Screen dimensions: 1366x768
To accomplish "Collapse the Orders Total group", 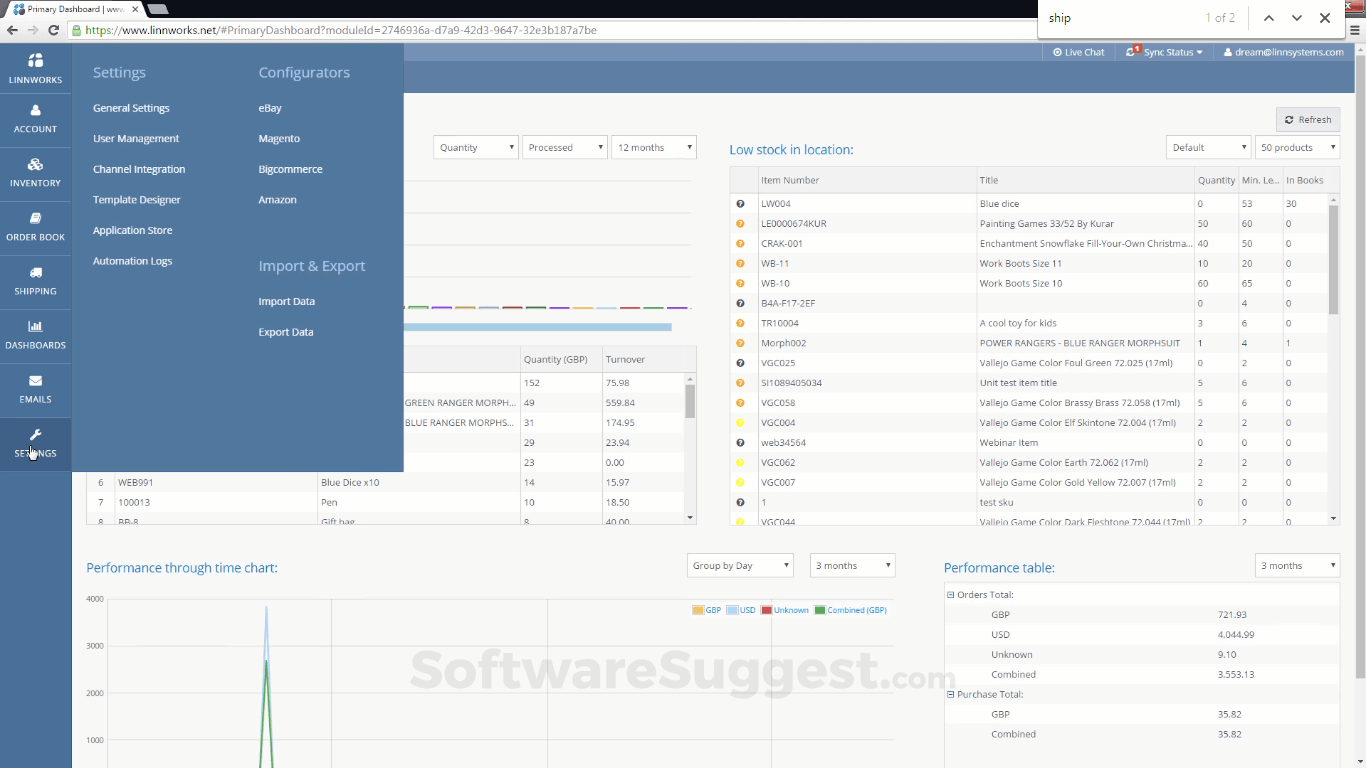I will [x=951, y=595].
